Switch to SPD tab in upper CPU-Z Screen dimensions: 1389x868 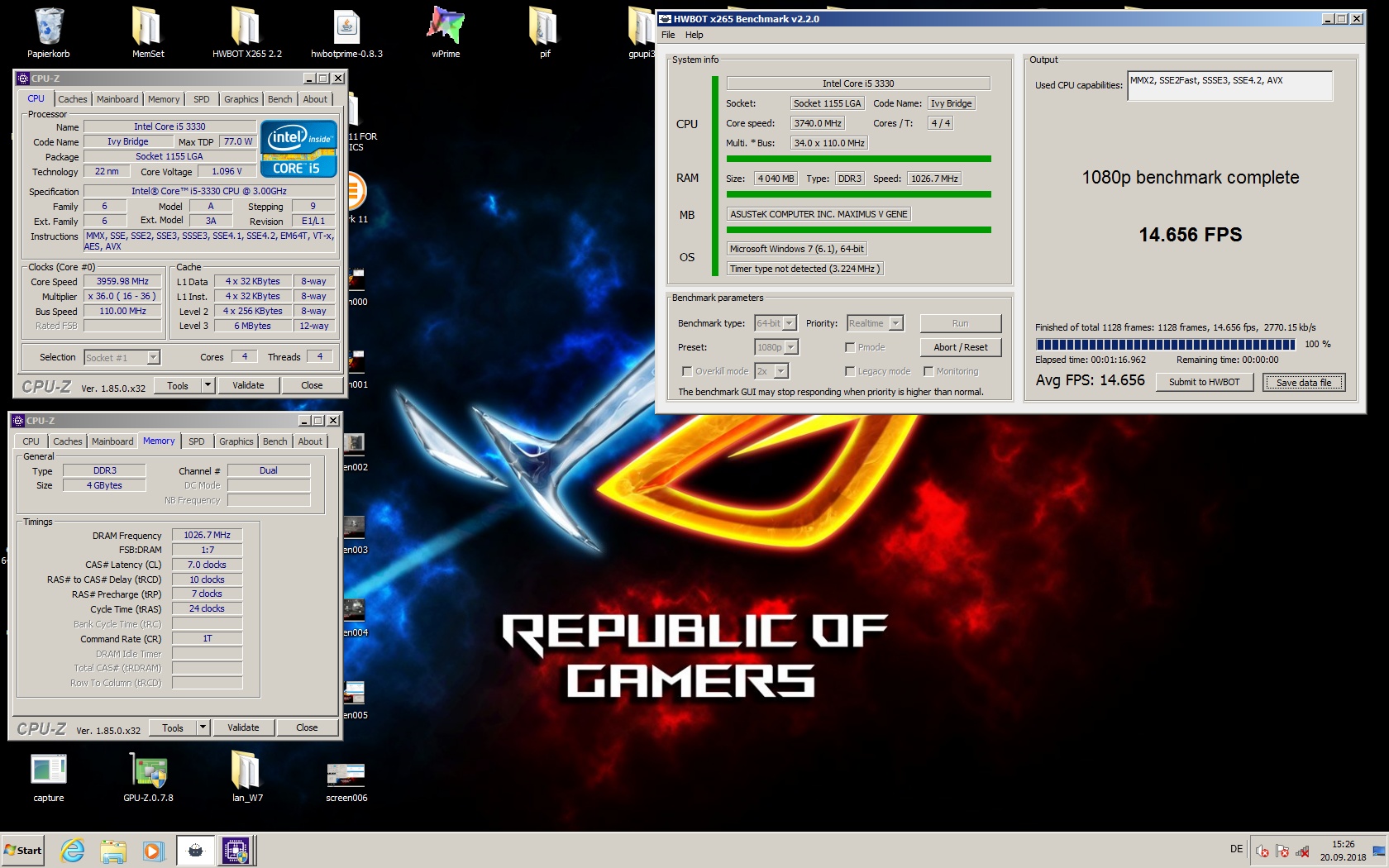tap(202, 99)
